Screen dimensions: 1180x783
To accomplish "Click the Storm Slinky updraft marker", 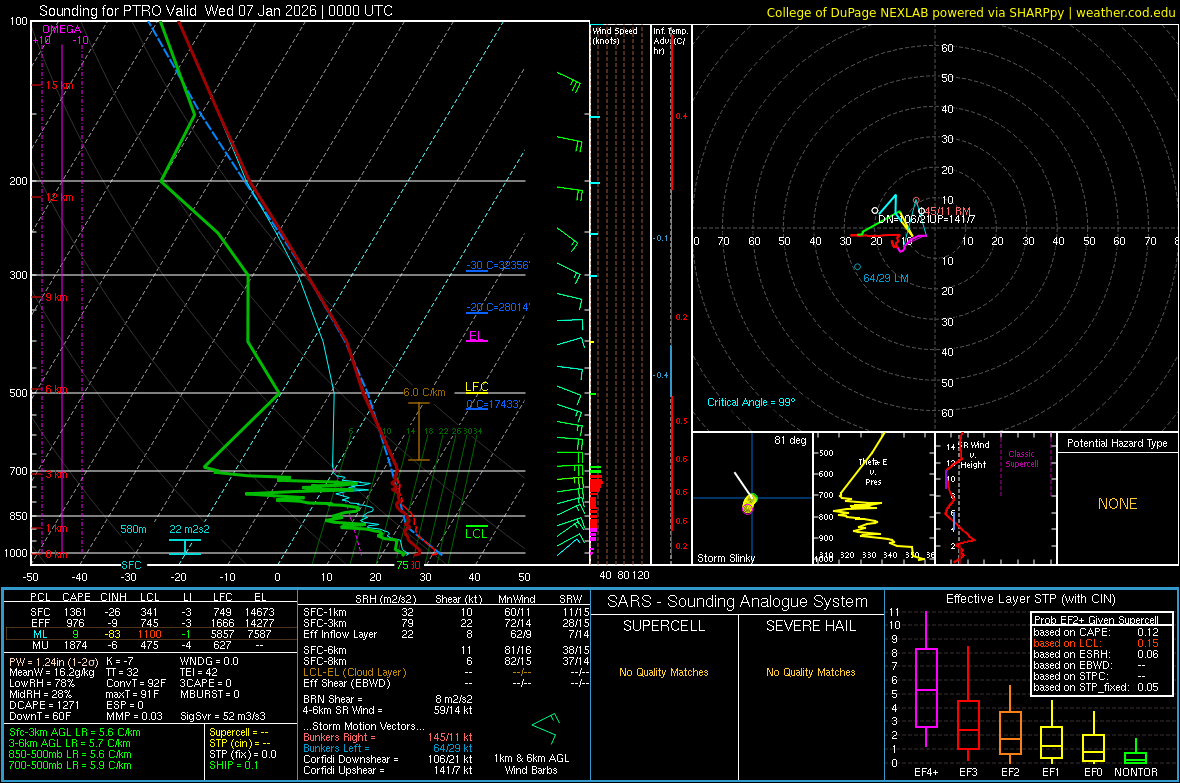I will pos(750,503).
